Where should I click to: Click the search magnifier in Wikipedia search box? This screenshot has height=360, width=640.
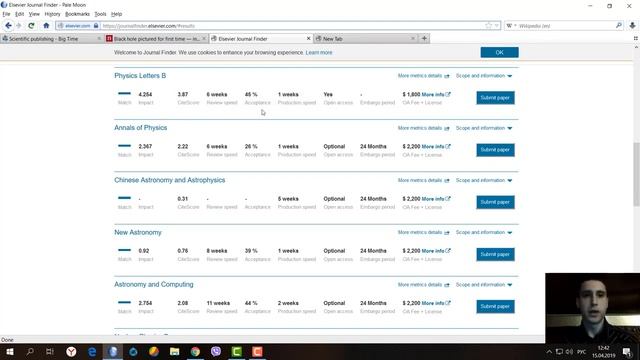point(619,26)
